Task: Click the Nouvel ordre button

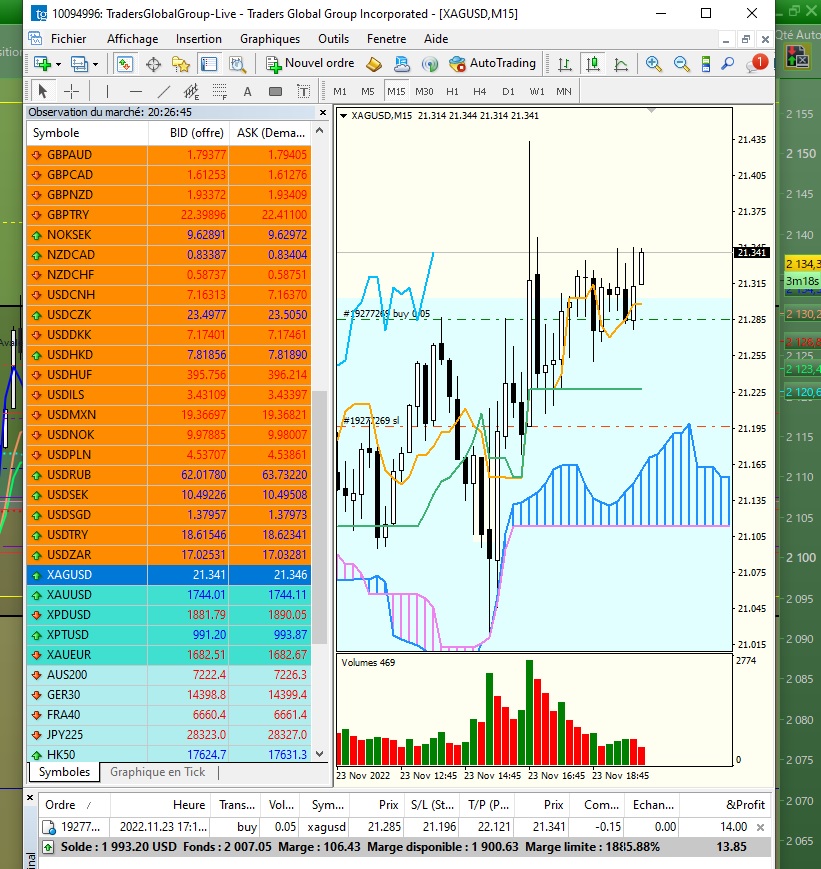Action: click(310, 64)
